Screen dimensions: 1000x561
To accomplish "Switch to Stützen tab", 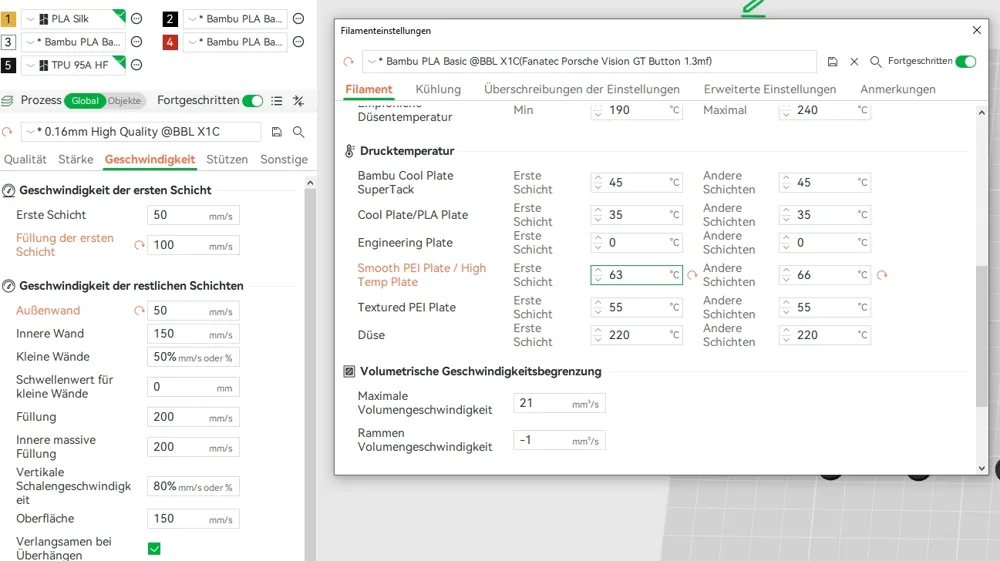I will click(227, 159).
